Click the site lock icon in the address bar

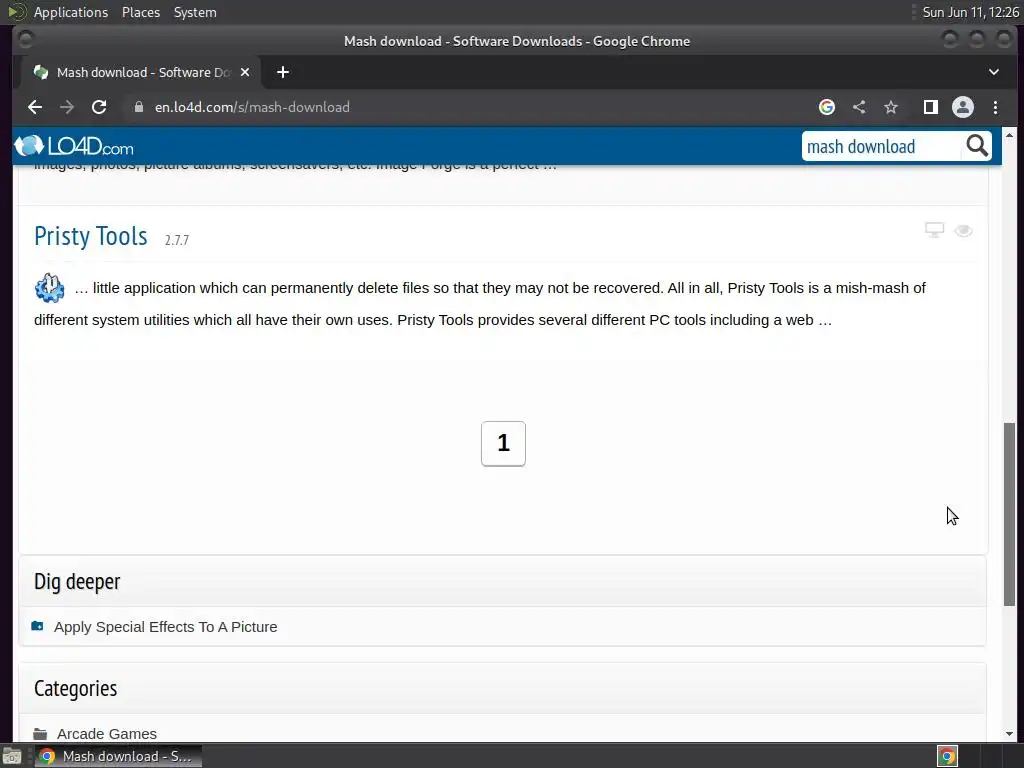138,107
